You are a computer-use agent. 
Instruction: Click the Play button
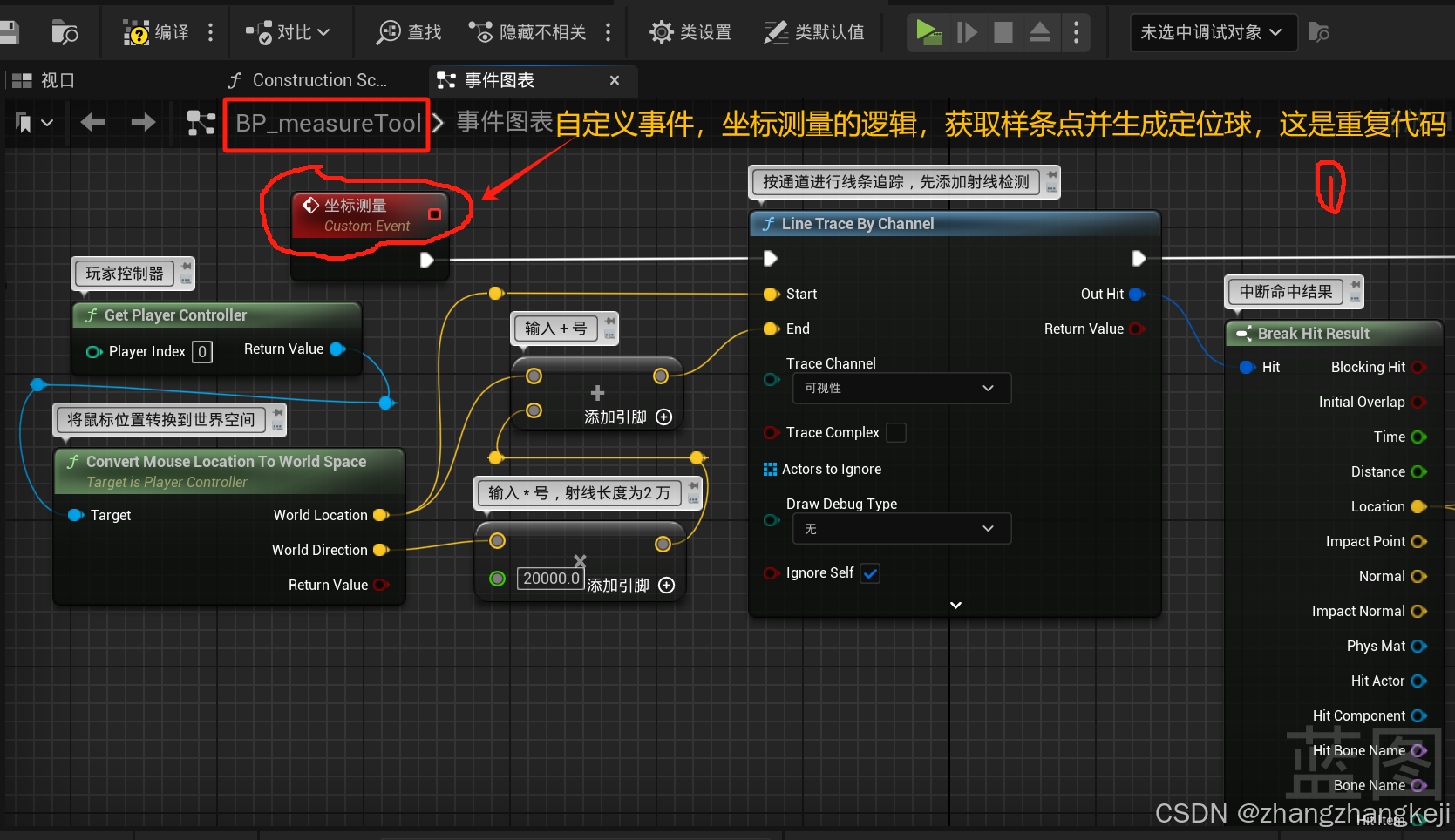928,32
